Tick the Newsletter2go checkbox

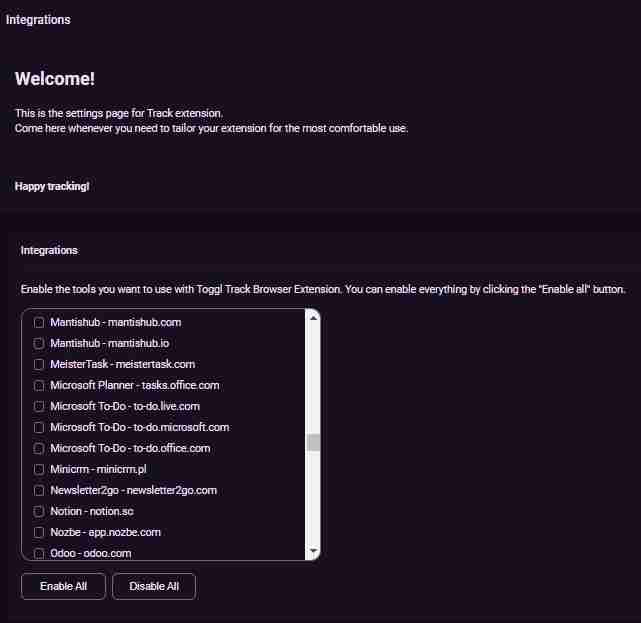(x=39, y=490)
